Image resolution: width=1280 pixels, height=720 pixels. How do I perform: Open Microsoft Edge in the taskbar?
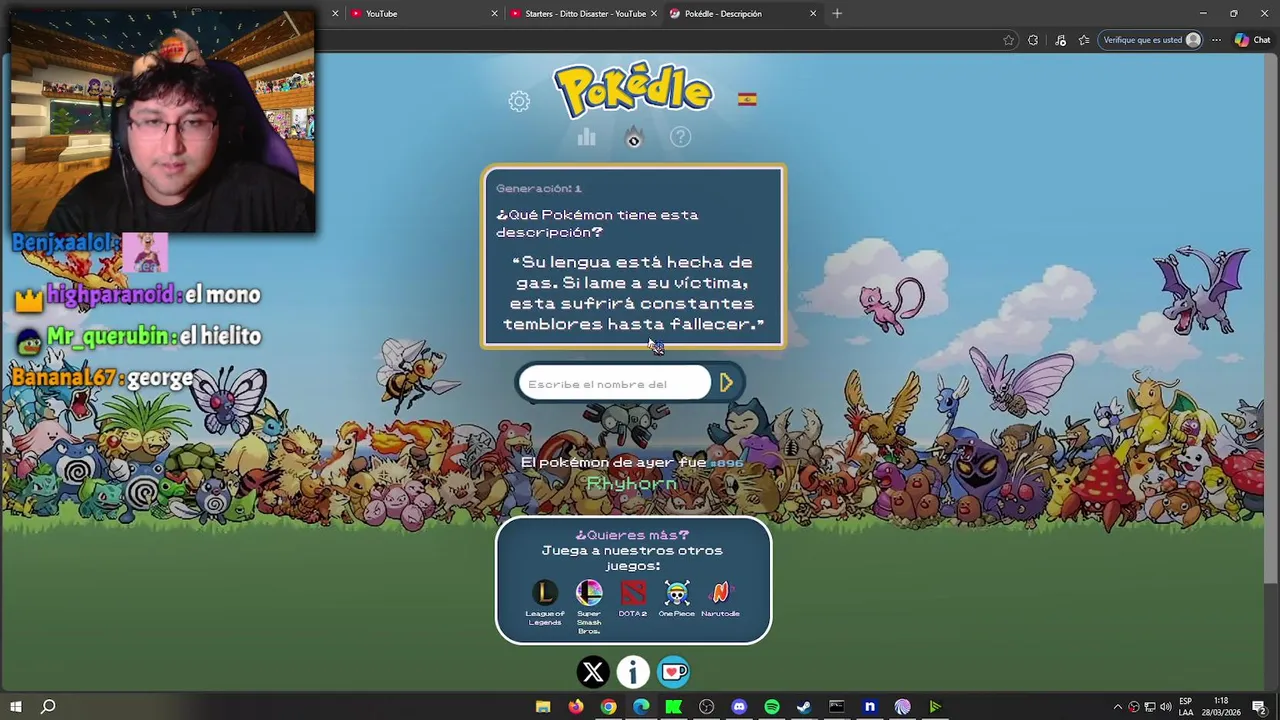641,707
